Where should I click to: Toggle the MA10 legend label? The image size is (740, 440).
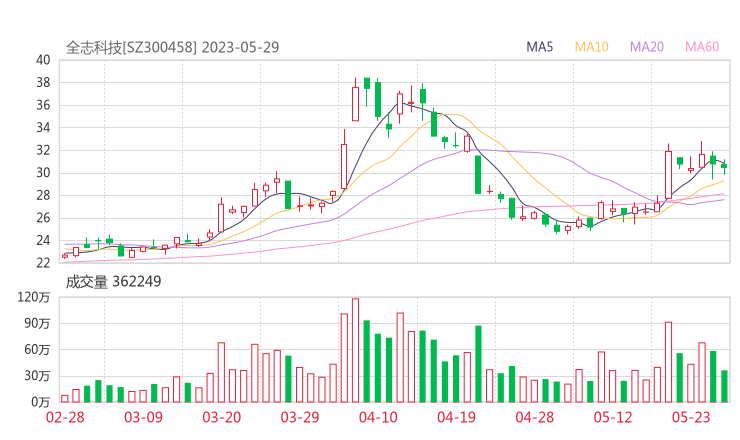(592, 46)
